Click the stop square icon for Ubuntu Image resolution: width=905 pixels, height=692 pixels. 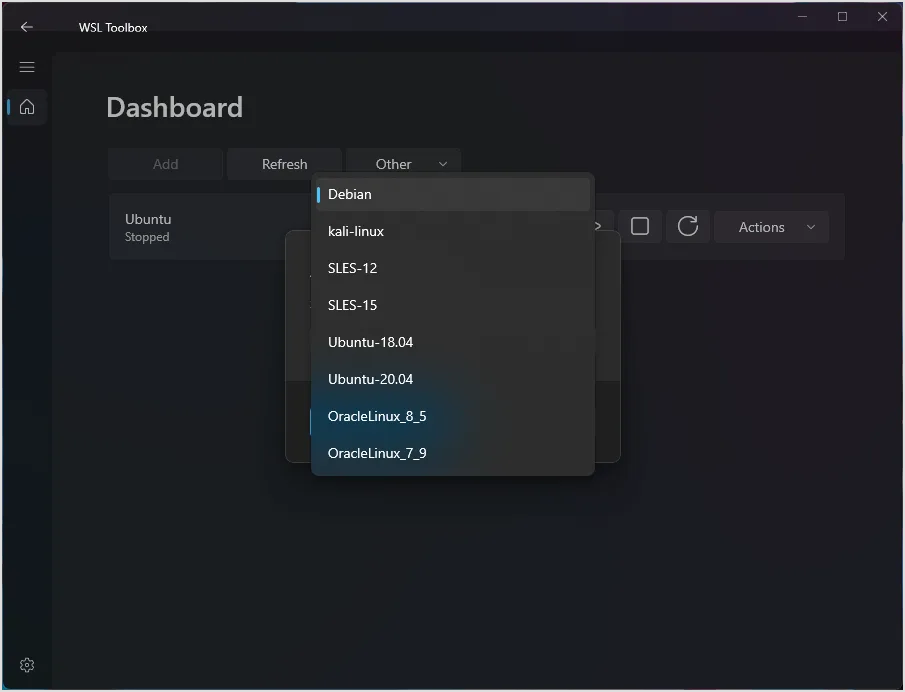coord(640,226)
